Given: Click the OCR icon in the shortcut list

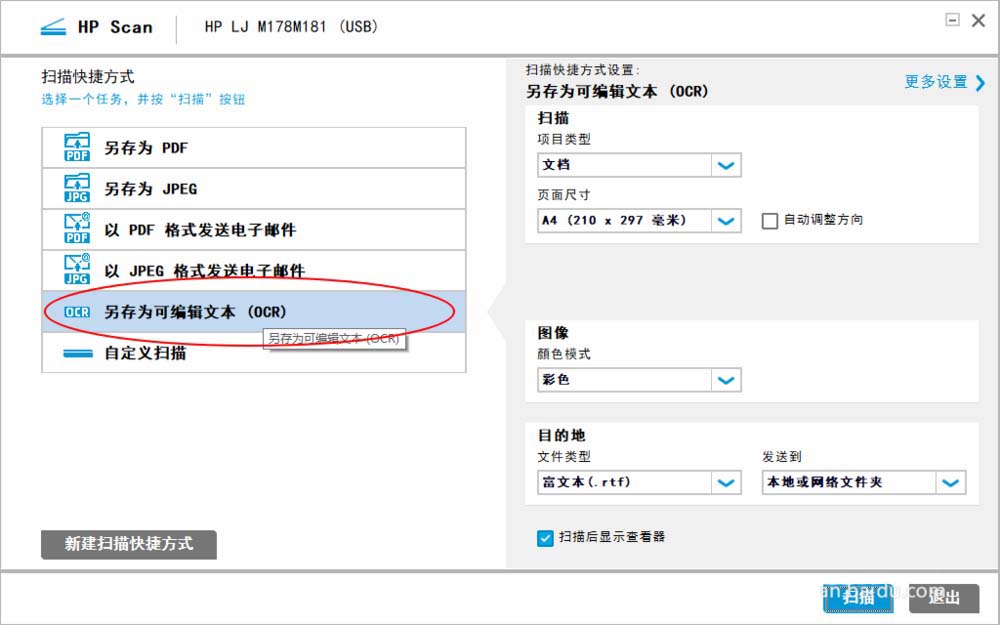Looking at the screenshot, I should (x=77, y=312).
